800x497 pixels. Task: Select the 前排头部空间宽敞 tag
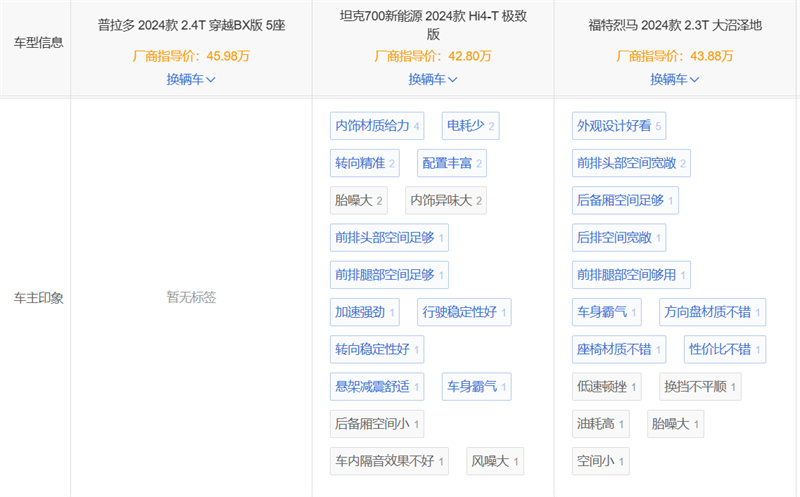(631, 163)
